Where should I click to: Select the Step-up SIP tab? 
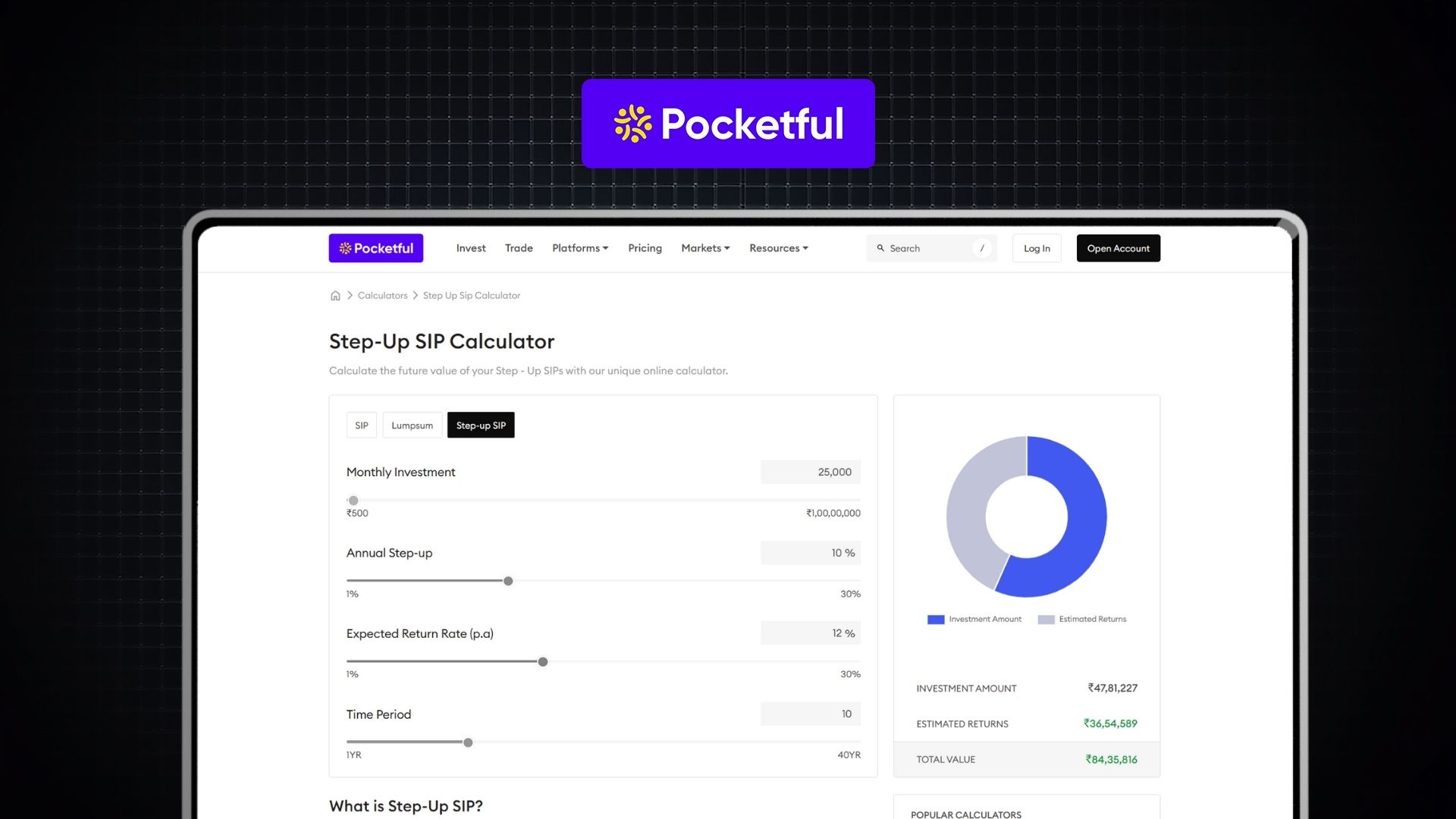481,425
